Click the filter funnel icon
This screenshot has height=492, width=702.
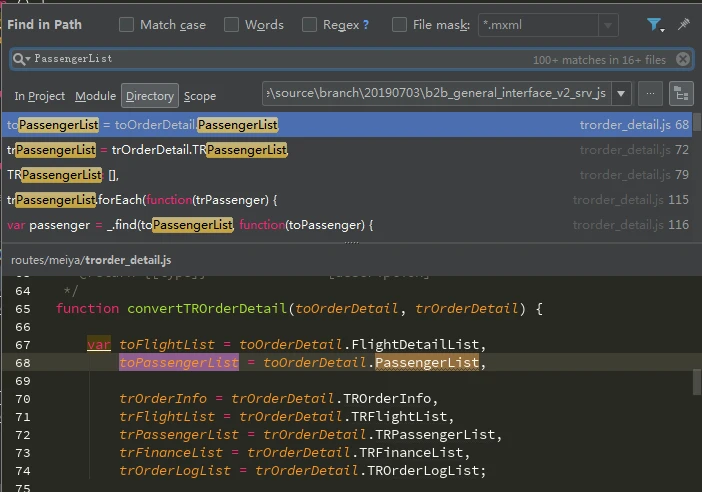pos(654,25)
